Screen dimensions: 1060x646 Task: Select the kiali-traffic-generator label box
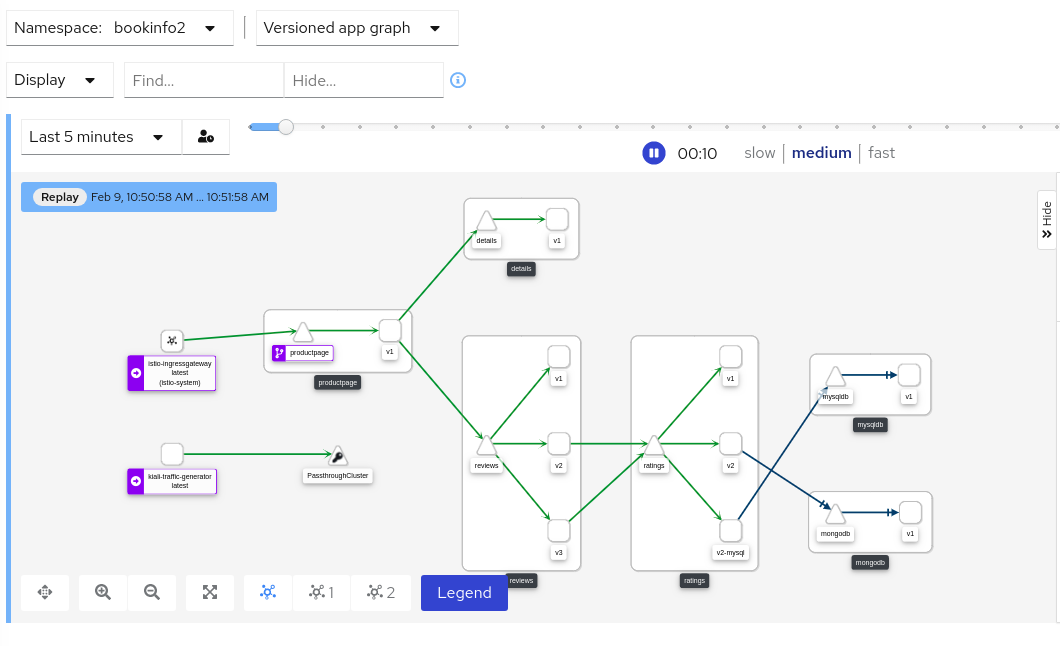pos(172,481)
